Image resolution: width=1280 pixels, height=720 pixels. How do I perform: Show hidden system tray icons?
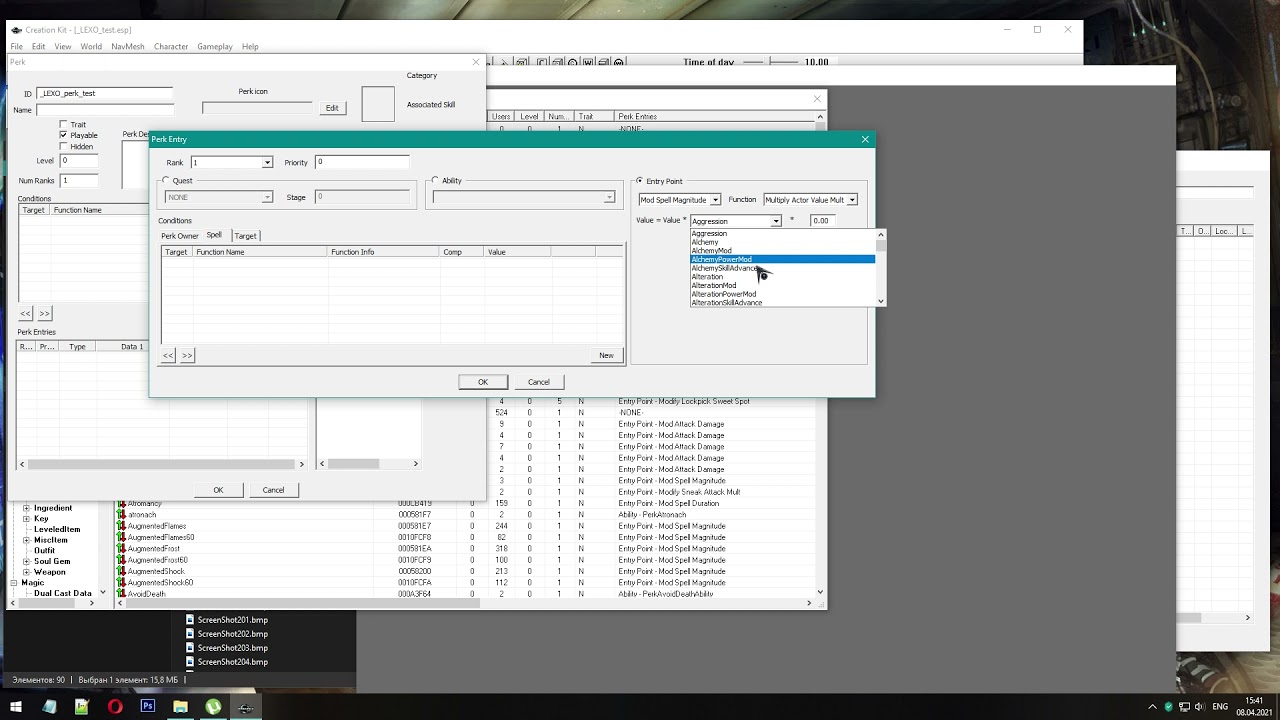click(1153, 706)
